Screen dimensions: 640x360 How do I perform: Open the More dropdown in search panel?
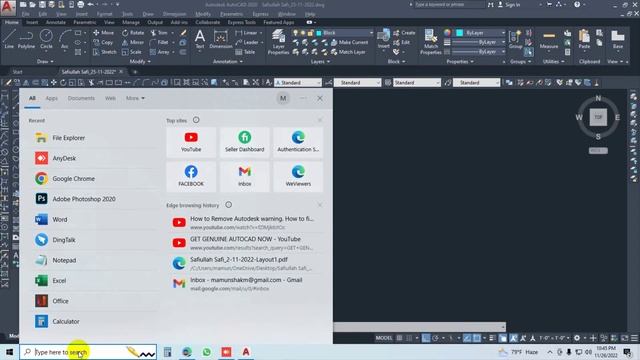pos(135,98)
